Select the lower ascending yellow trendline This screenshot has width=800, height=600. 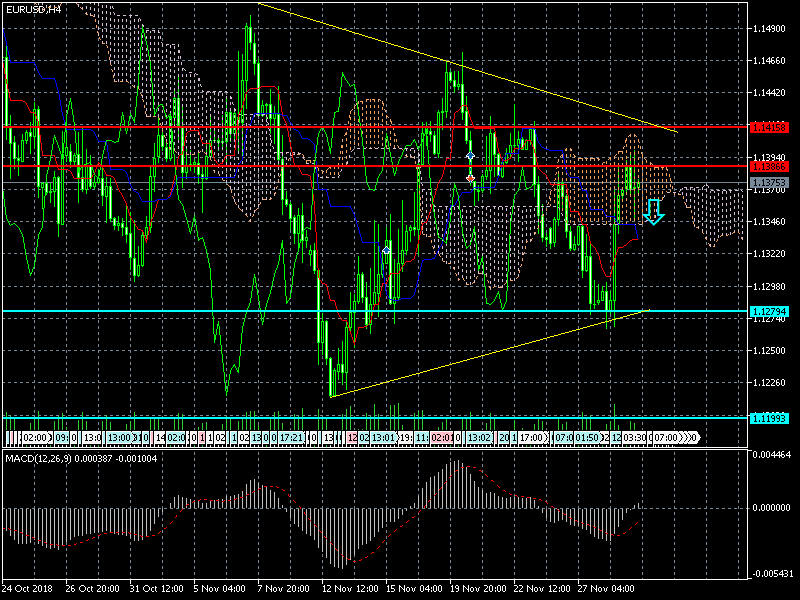click(x=490, y=353)
